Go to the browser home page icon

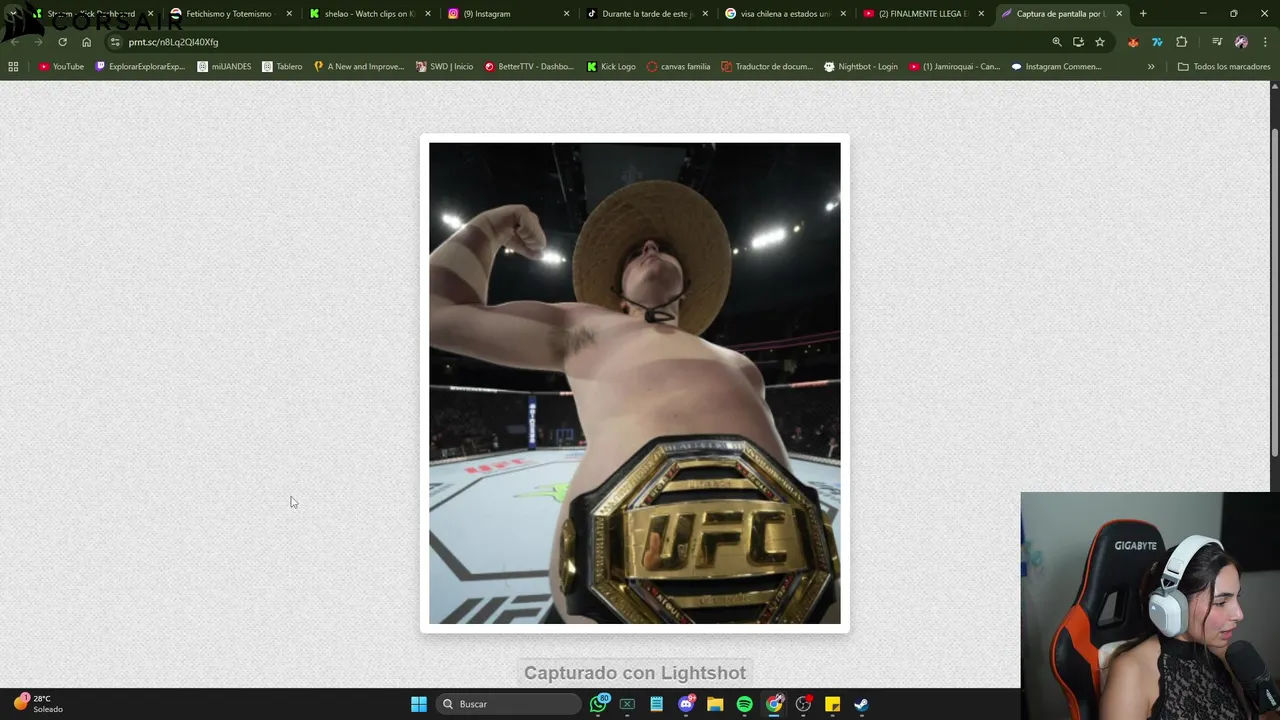click(86, 42)
